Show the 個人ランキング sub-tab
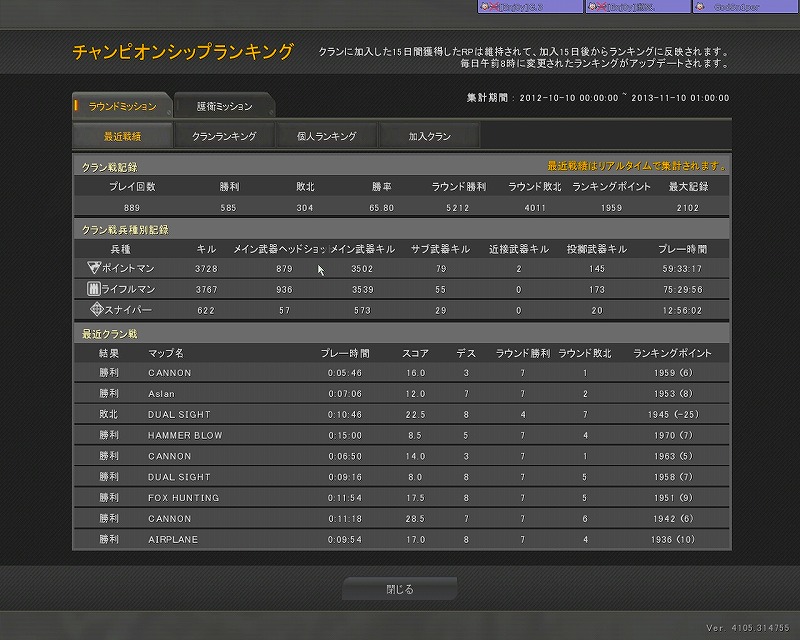The width and height of the screenshot is (800, 640). pyautogui.click(x=326, y=135)
